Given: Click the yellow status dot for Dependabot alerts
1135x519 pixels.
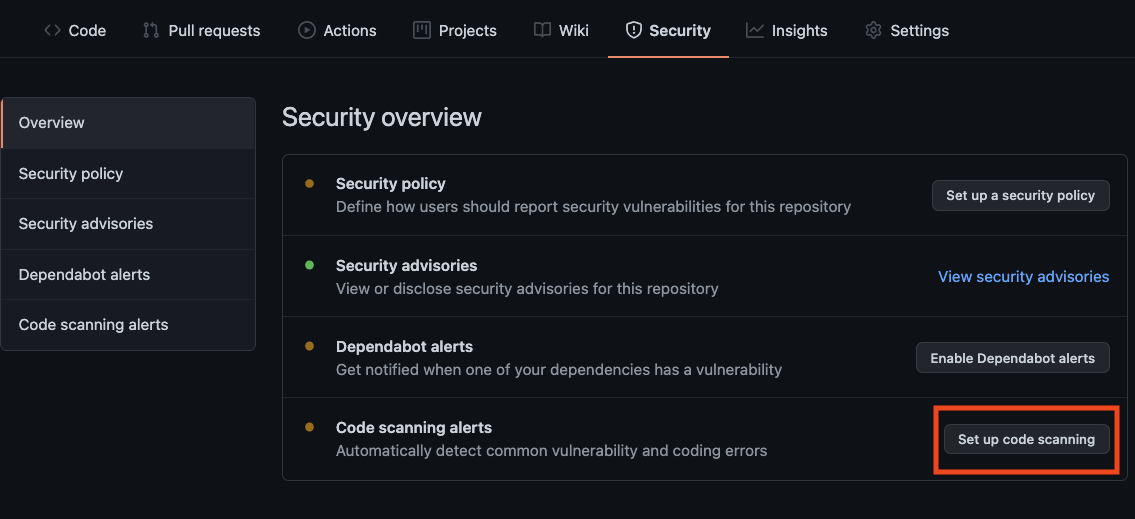Looking at the screenshot, I should pos(310,347).
